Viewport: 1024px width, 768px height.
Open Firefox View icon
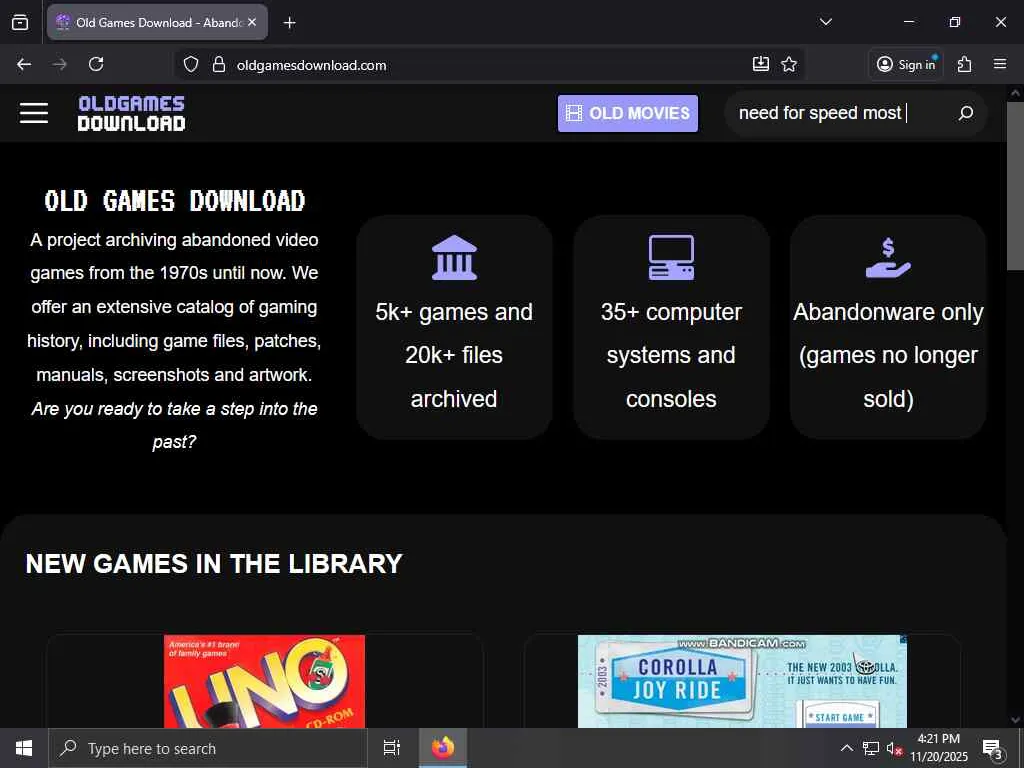tap(20, 22)
